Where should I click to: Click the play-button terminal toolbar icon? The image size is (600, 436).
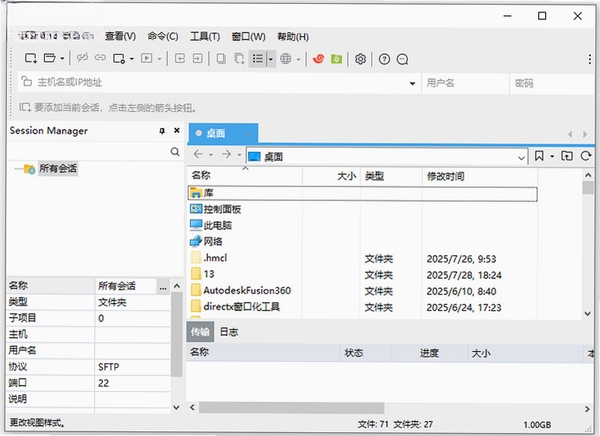(x=147, y=59)
